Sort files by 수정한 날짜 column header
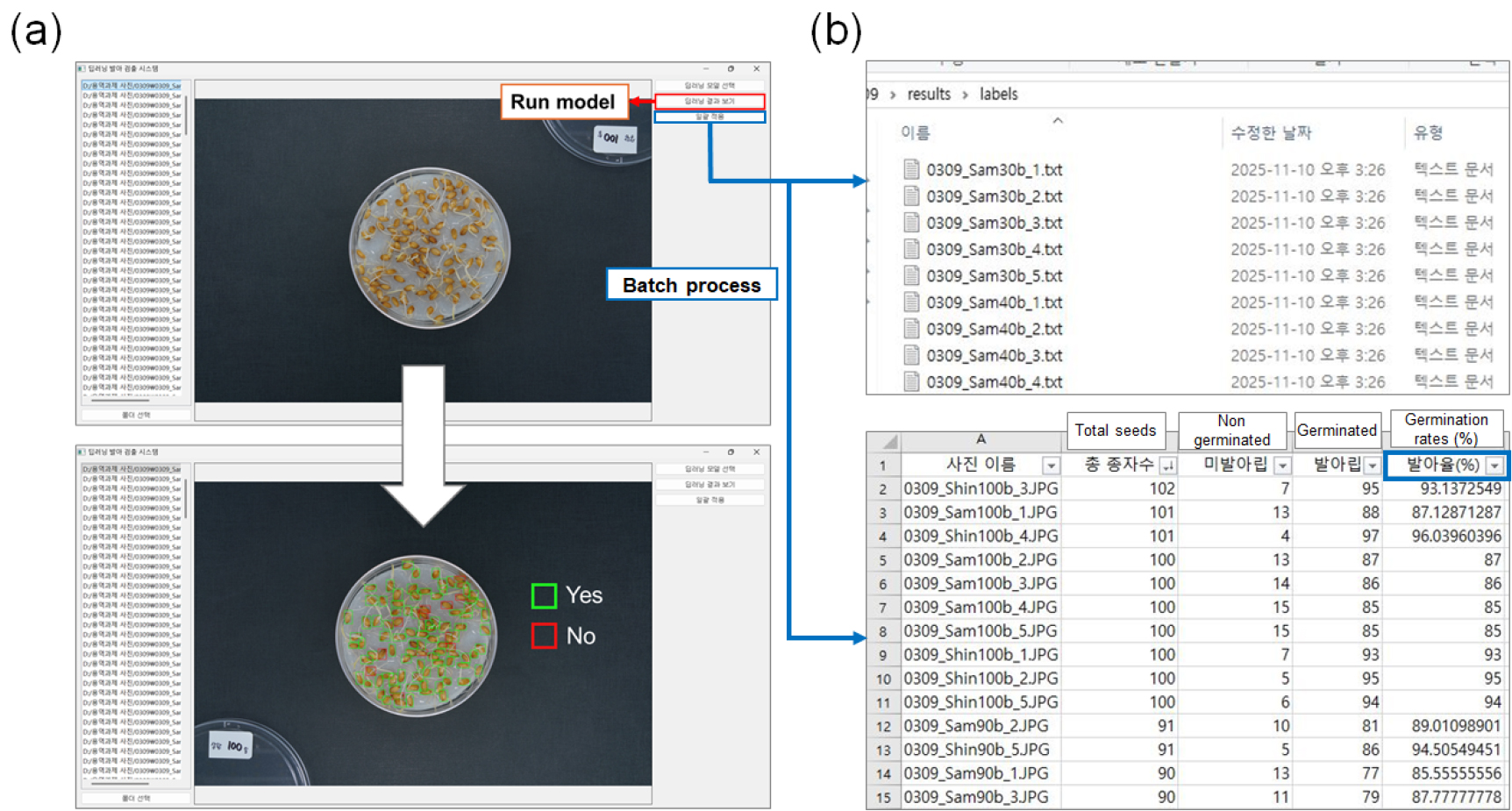Viewport: 1512px width, 811px height. point(1271,132)
